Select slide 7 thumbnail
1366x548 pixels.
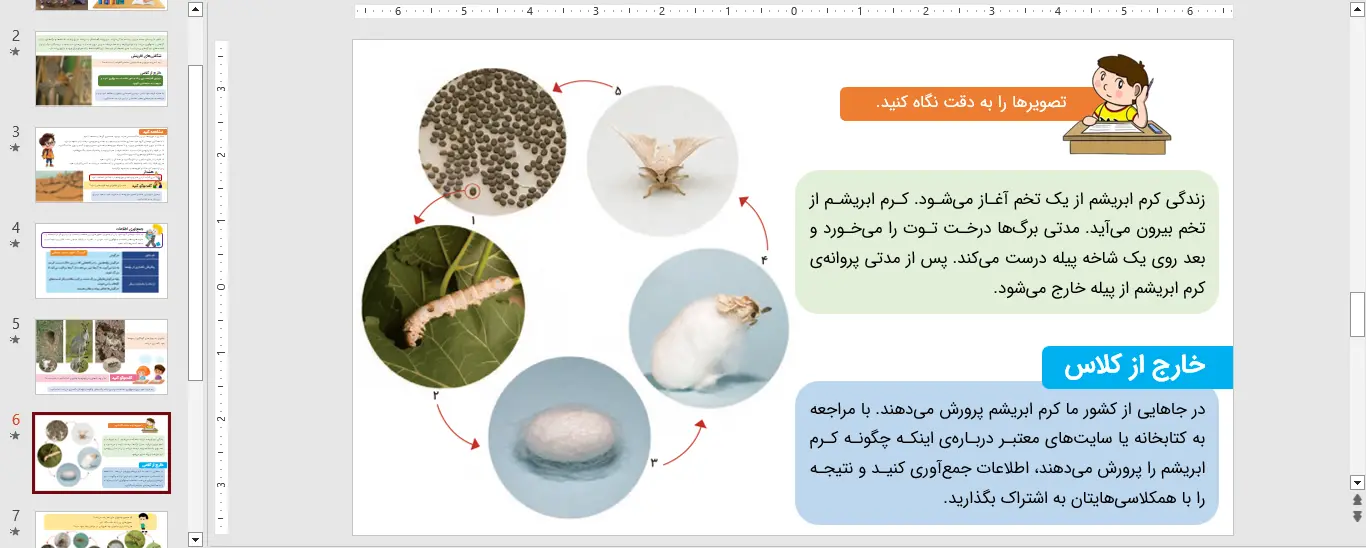[x=101, y=529]
